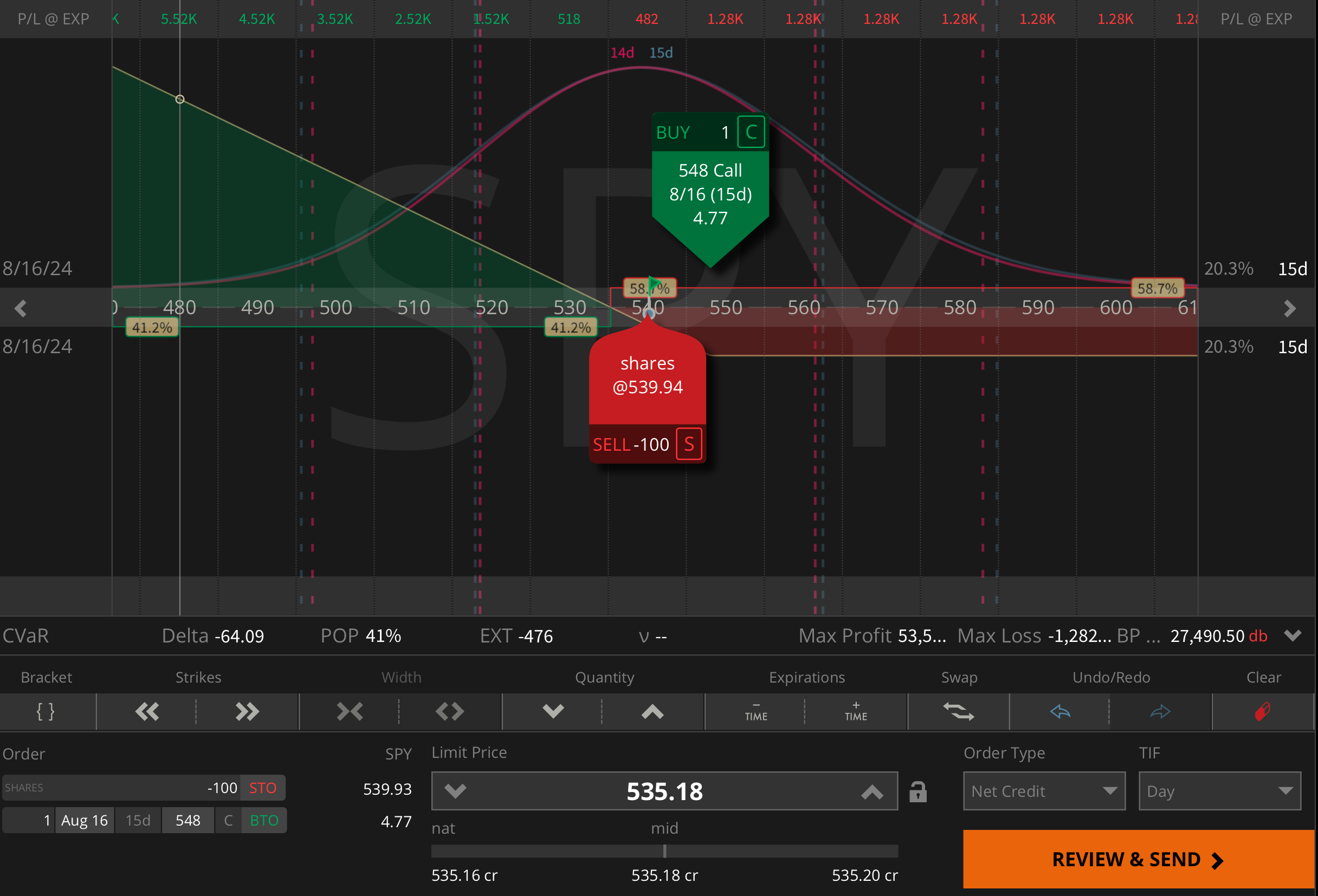
Task: Open the Net Credit order type dropdown
Action: (x=1044, y=790)
